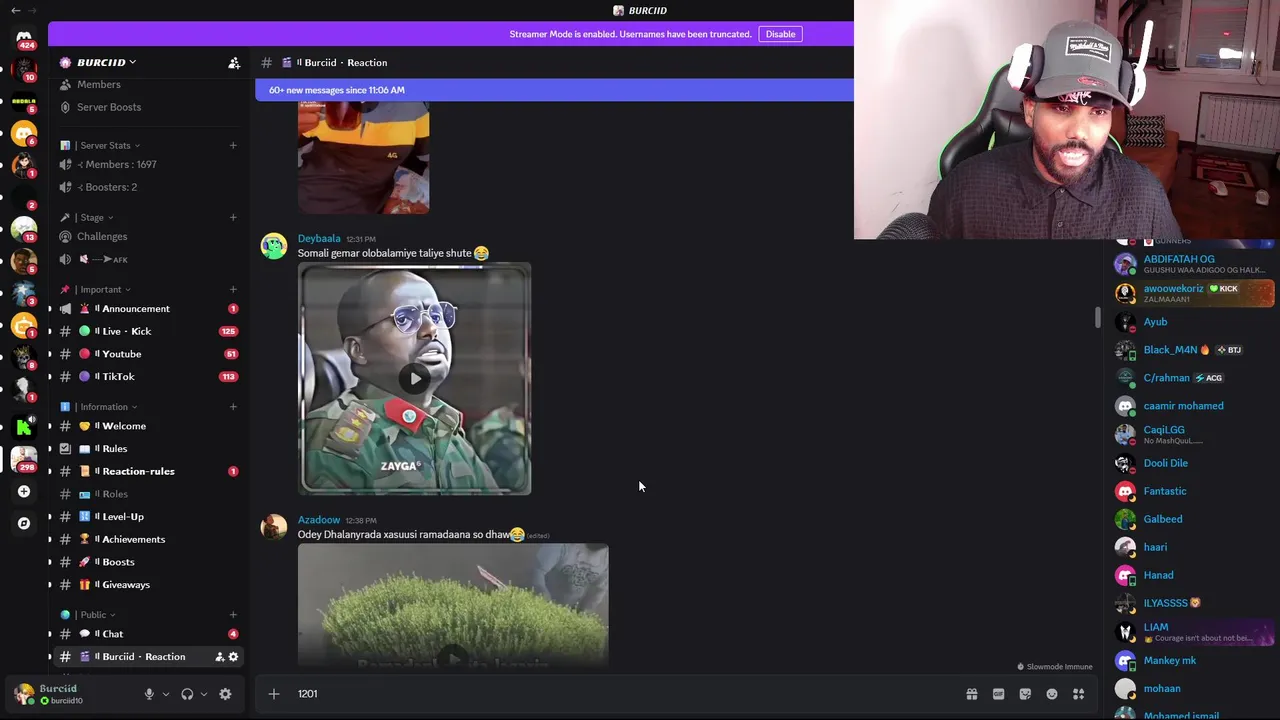Toggle headphone deafen in user panel
This screenshot has height=720, width=1280.
coord(187,694)
